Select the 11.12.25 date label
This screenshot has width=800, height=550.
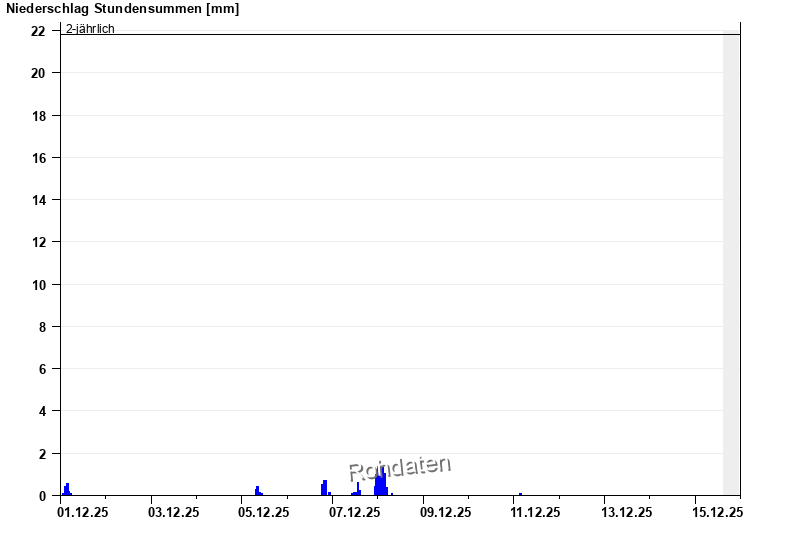click(x=536, y=513)
